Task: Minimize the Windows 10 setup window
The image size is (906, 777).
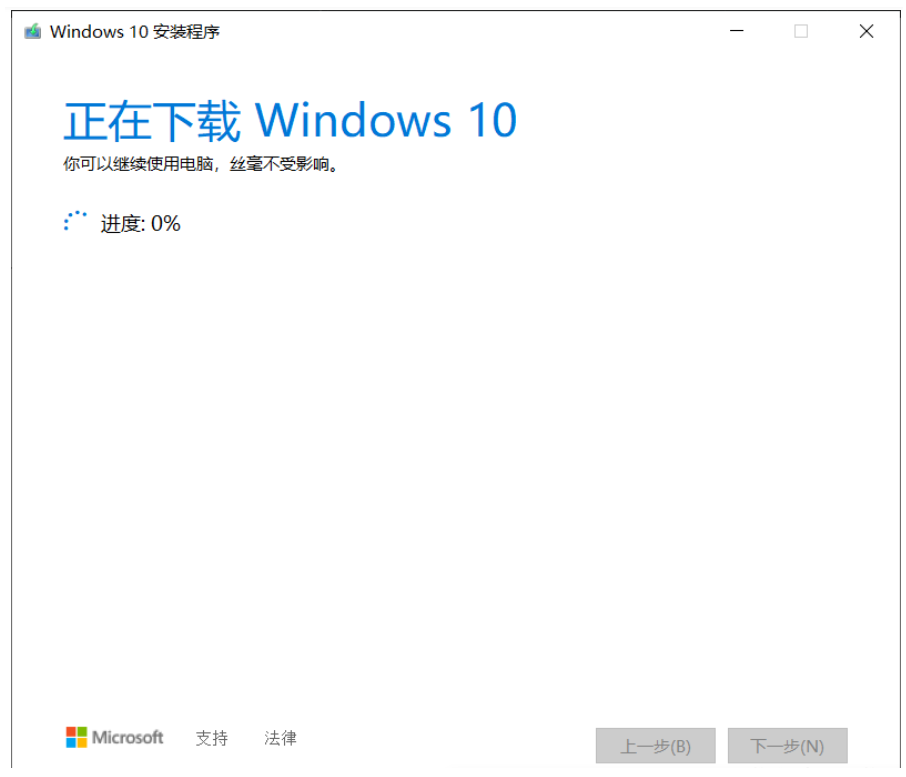Action: pos(737,31)
